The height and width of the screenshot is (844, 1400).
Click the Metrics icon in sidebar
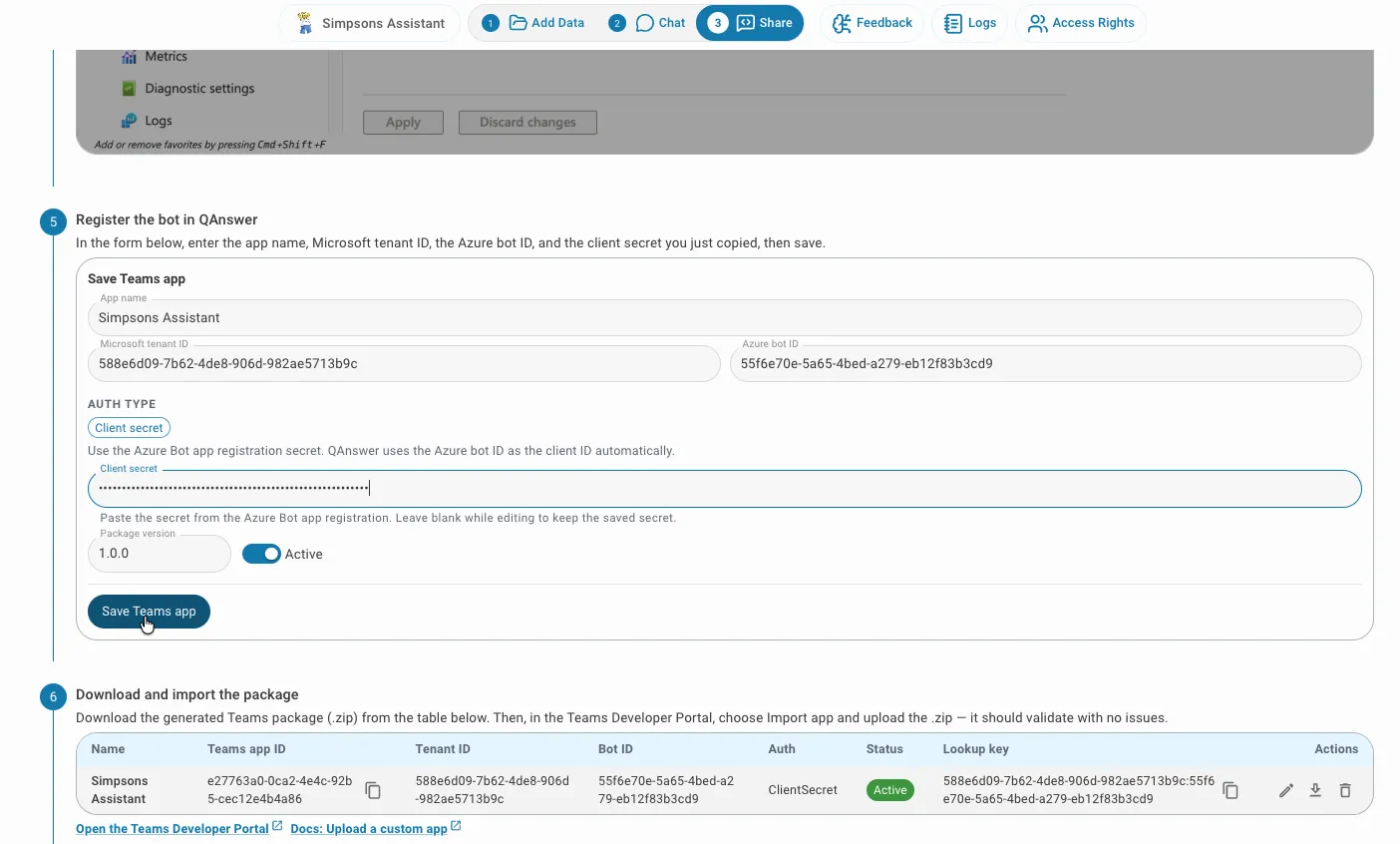[129, 57]
